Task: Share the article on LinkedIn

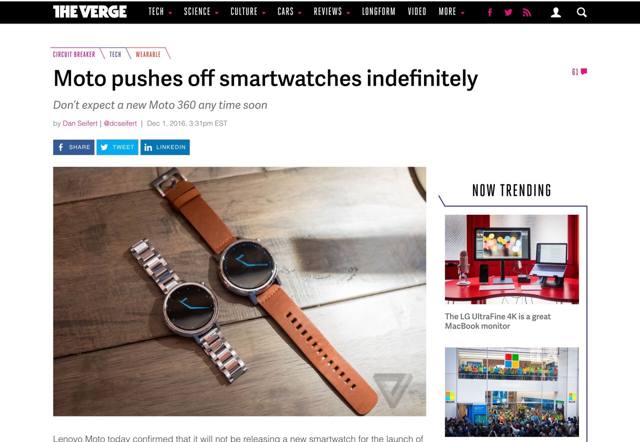Action: tap(165, 147)
